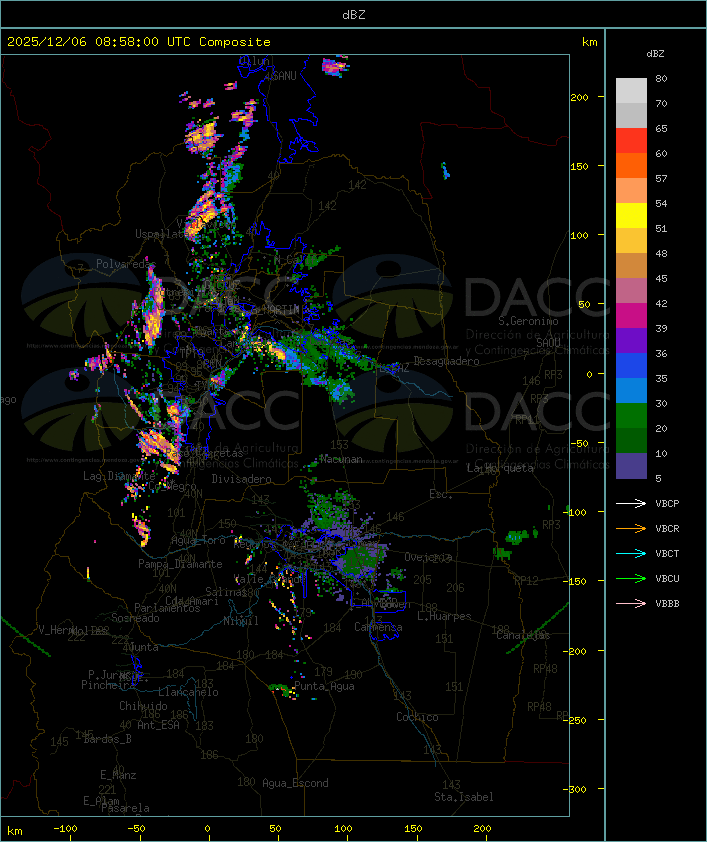707x842 pixels.
Task: Pick the tan 45-48 dBZ swatch
Action: click(x=631, y=266)
